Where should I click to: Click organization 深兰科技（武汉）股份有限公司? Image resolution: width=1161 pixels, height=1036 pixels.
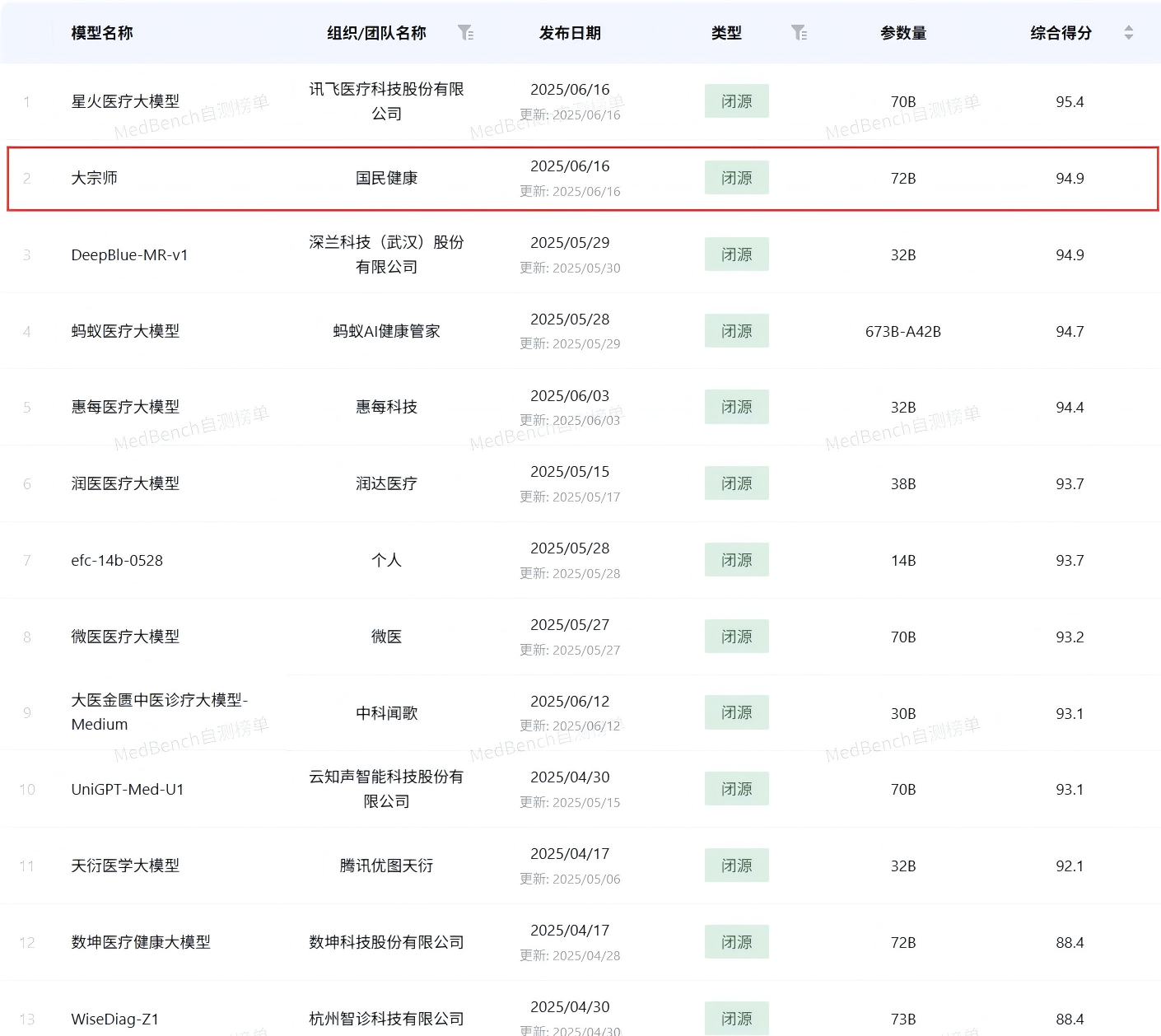tap(386, 254)
